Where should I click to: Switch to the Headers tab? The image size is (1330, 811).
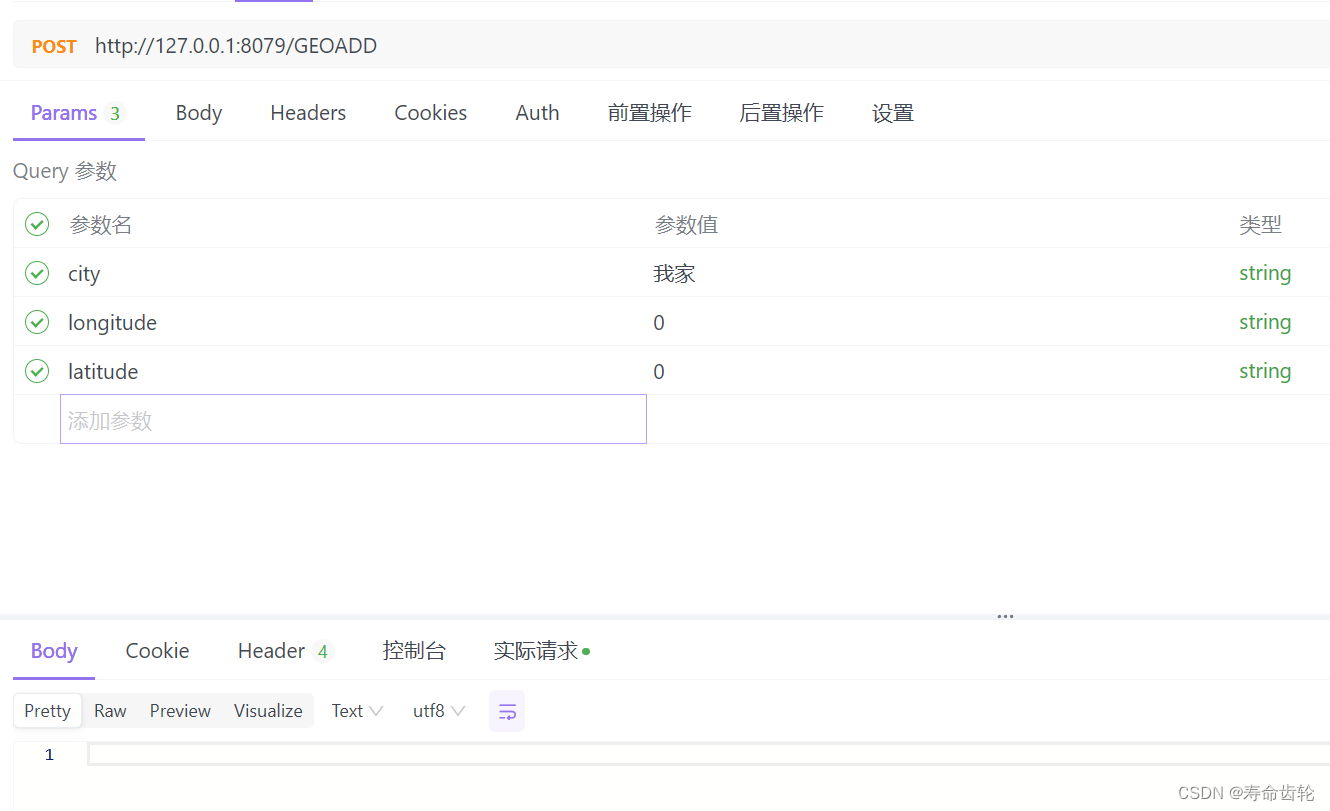click(x=307, y=112)
